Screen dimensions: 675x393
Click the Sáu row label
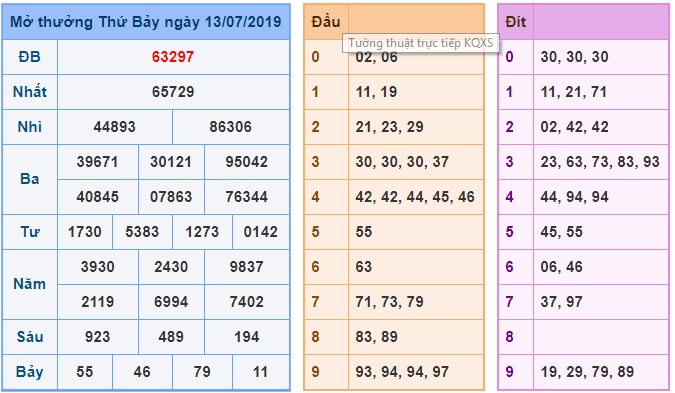tap(30, 337)
